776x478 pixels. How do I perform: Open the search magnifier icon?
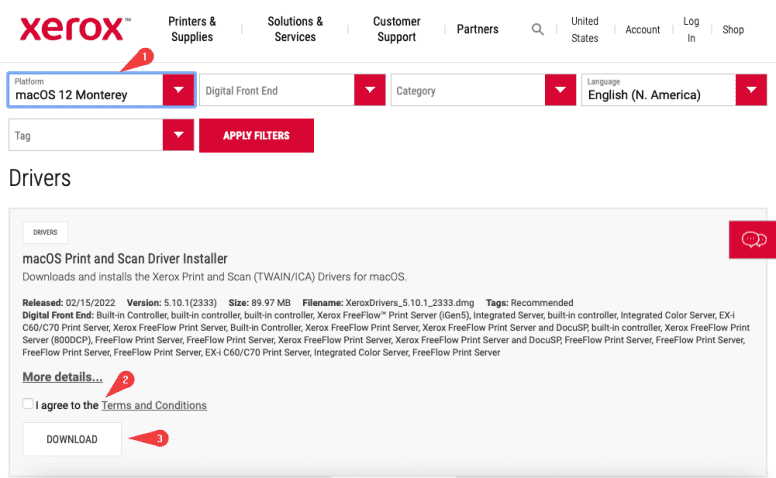click(x=538, y=30)
